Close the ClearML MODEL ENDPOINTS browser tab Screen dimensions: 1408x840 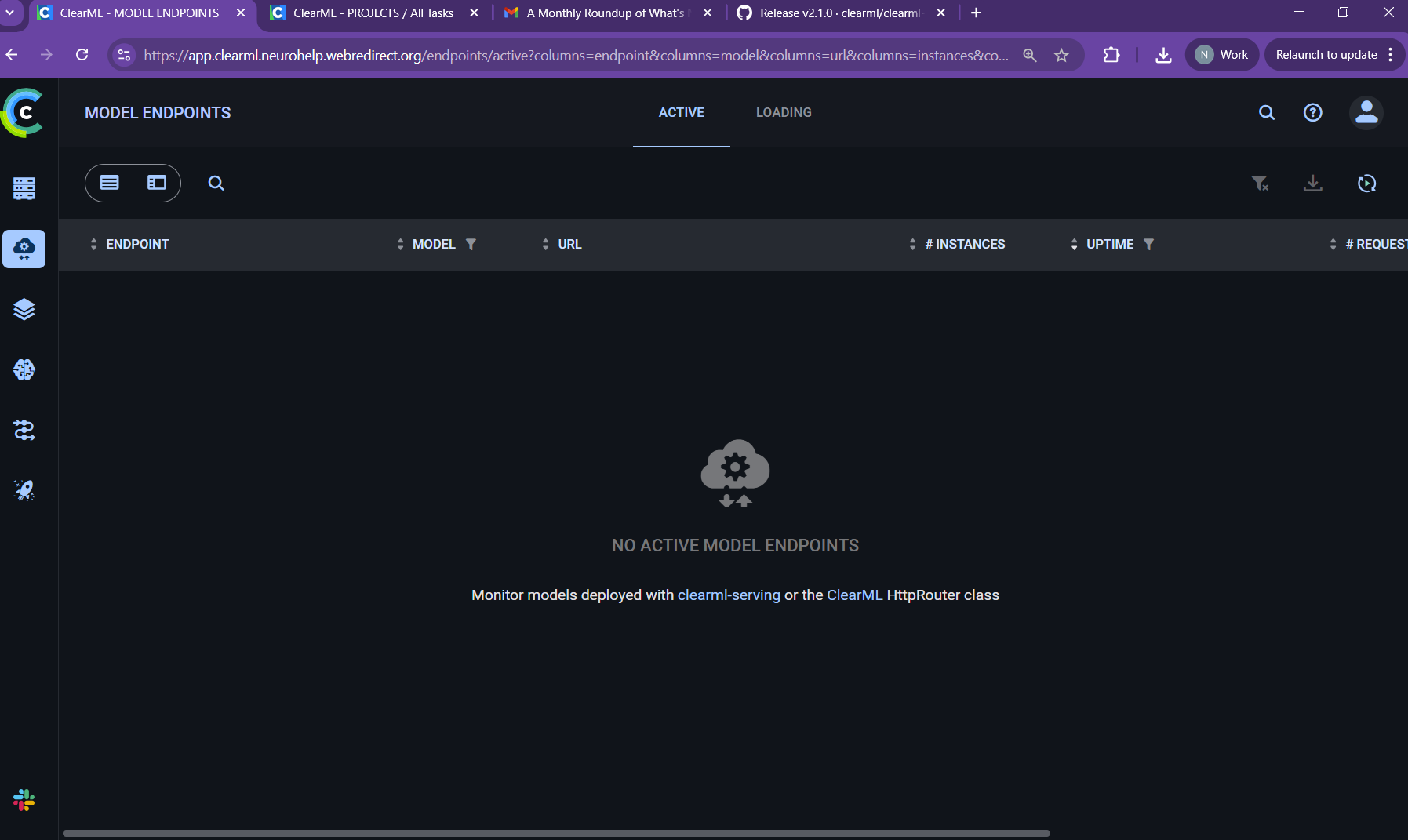241,13
